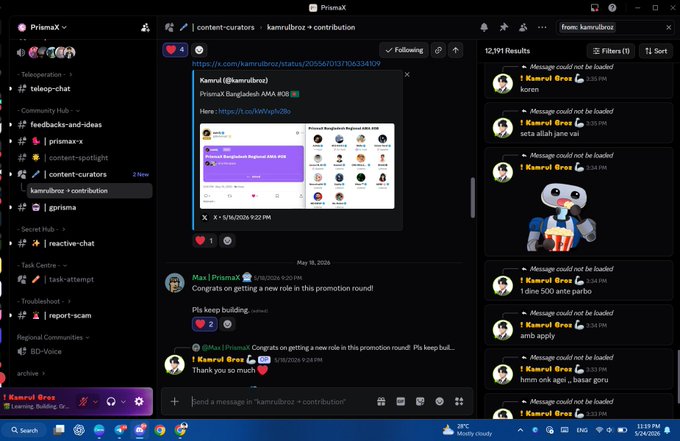Show member list icon in header
This screenshot has width=680, height=441.
pyautogui.click(x=523, y=27)
